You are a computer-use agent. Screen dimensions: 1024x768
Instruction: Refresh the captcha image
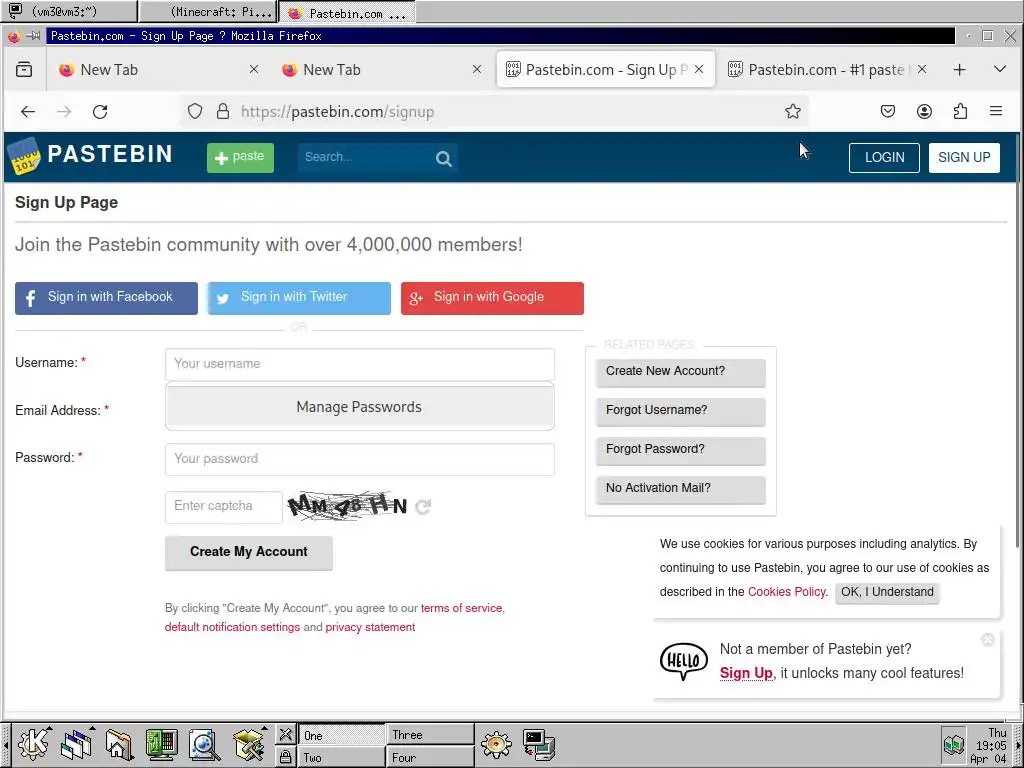tap(423, 507)
